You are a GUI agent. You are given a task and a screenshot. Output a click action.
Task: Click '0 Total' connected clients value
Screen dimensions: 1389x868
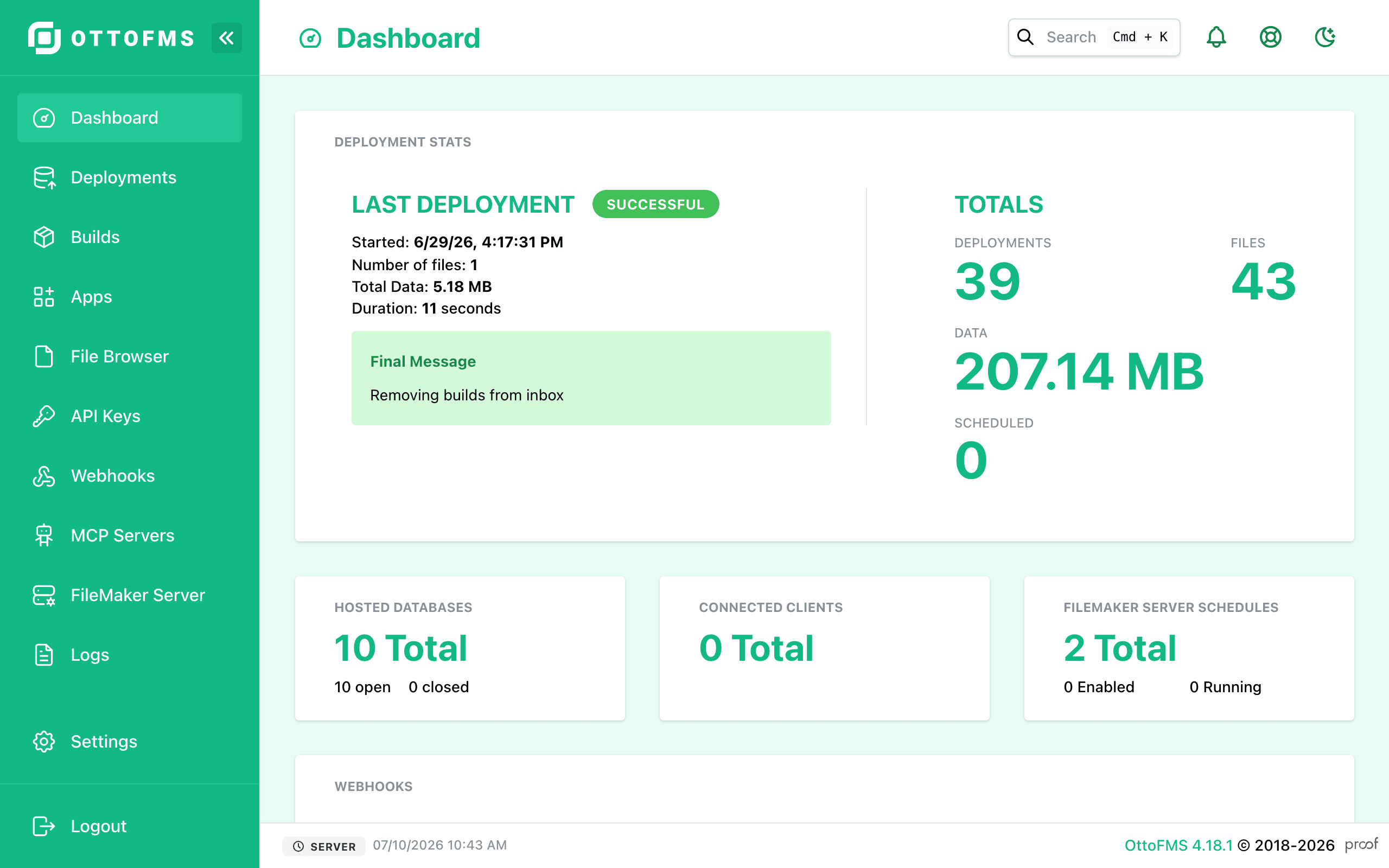pos(756,648)
